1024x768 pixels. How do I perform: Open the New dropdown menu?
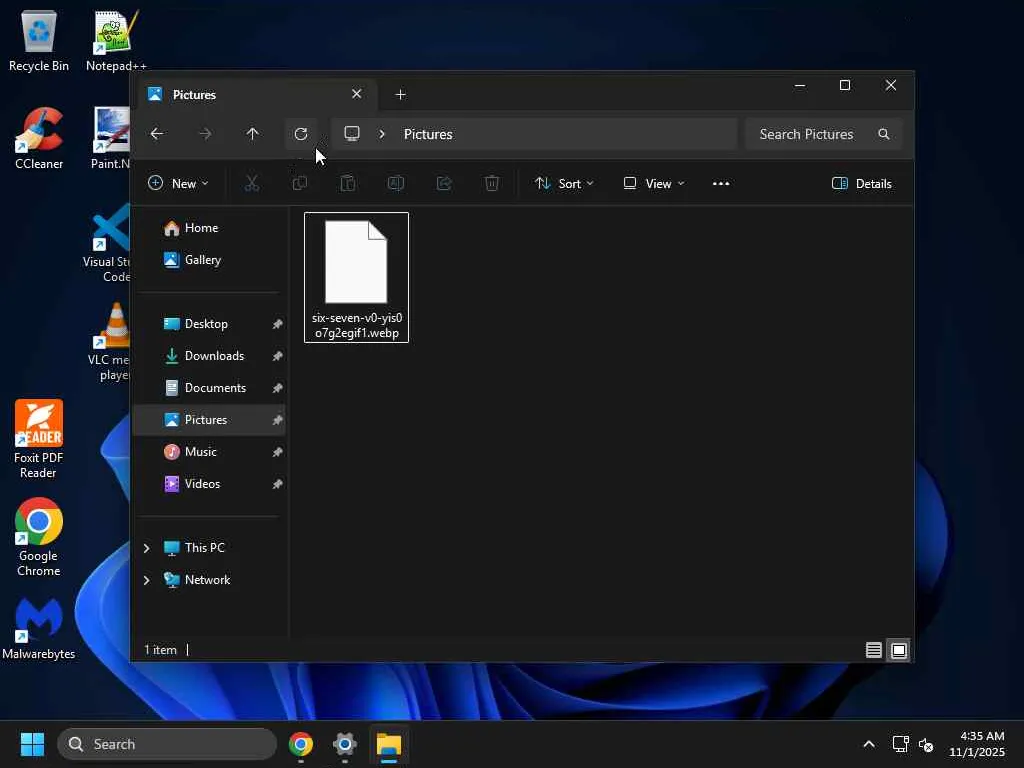178,184
